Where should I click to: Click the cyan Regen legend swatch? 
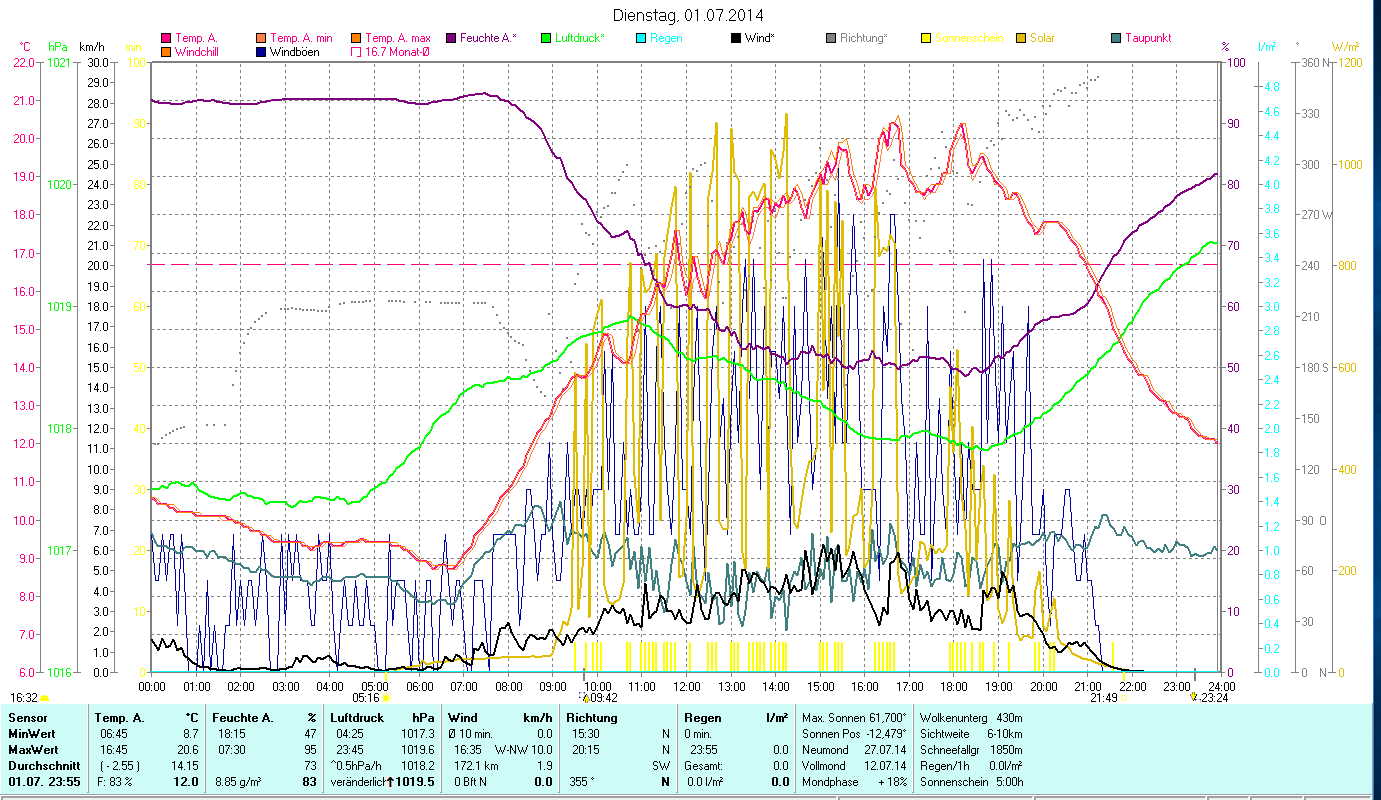coord(640,38)
